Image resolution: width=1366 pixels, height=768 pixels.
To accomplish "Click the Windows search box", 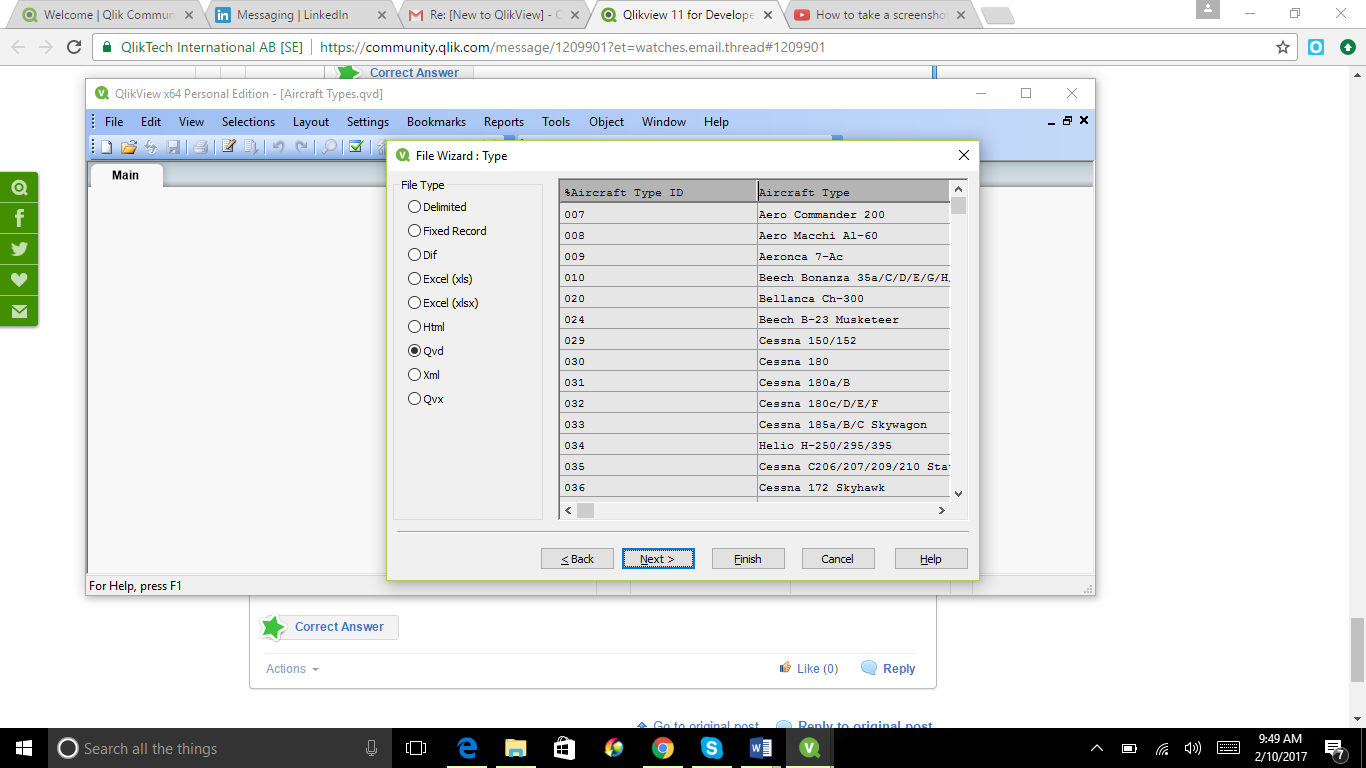I will (x=219, y=748).
